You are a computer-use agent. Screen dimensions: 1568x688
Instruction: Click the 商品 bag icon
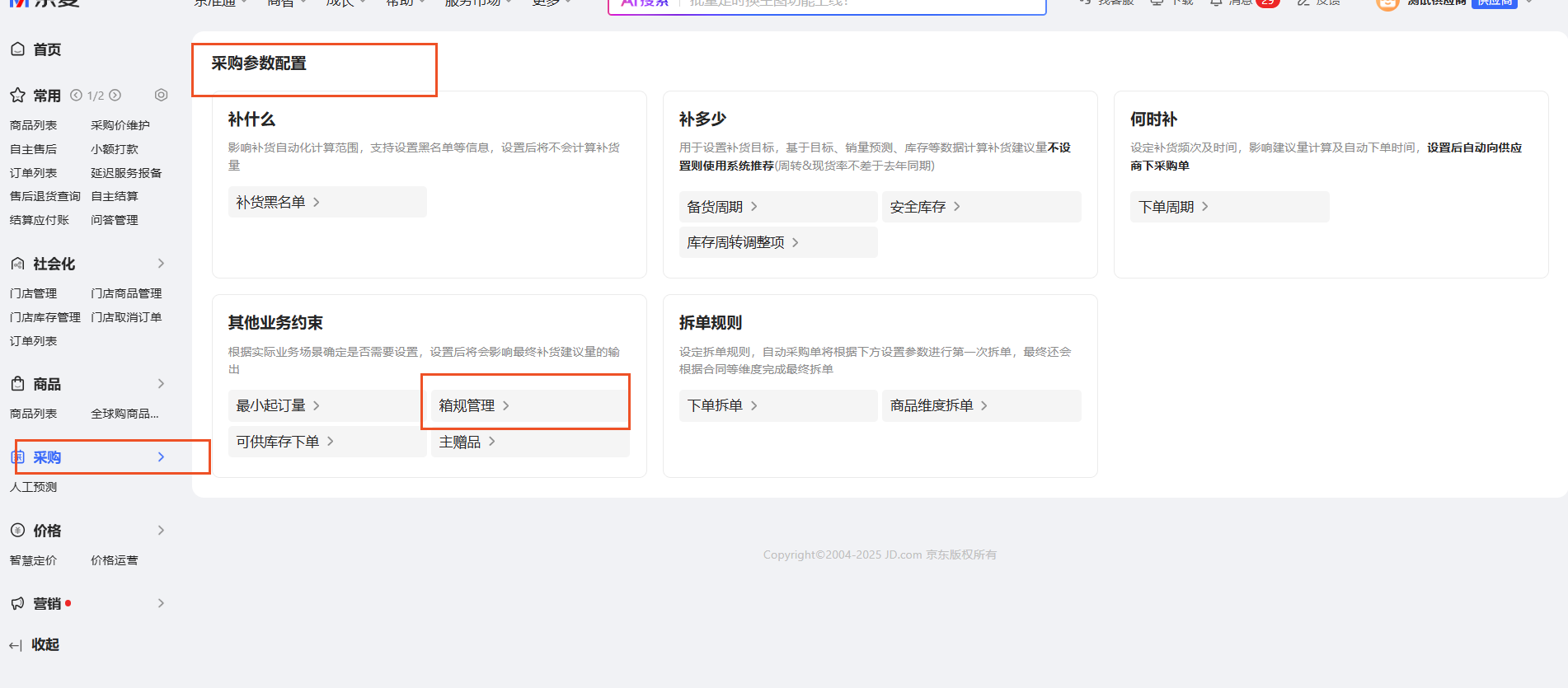(x=17, y=384)
